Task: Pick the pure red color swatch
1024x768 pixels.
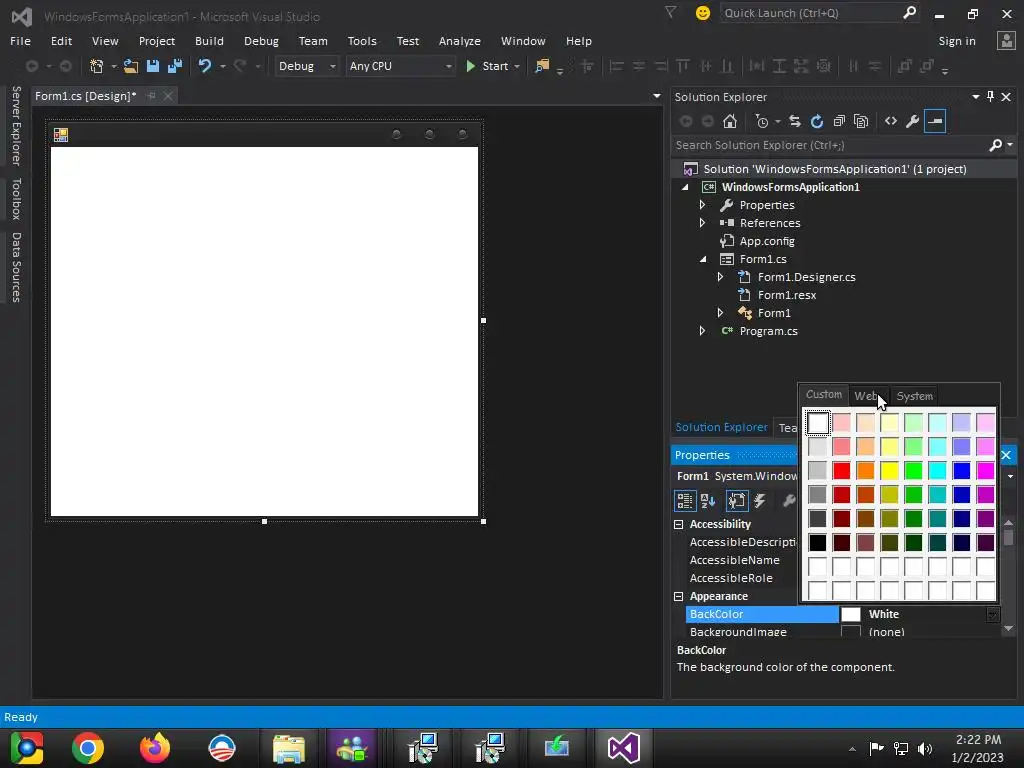Action: coord(842,470)
